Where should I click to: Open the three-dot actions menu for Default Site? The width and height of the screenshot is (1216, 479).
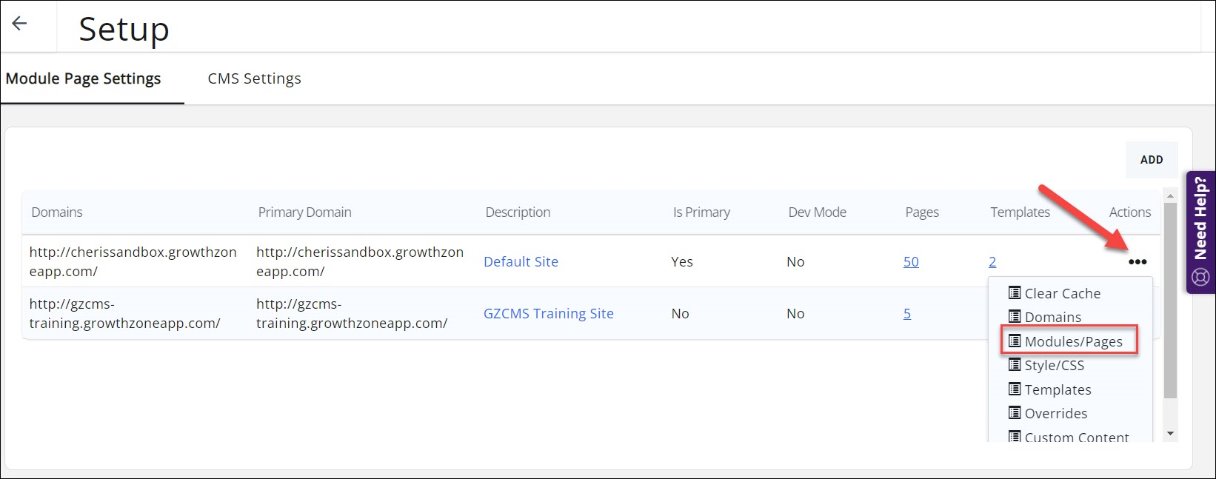pos(1137,262)
